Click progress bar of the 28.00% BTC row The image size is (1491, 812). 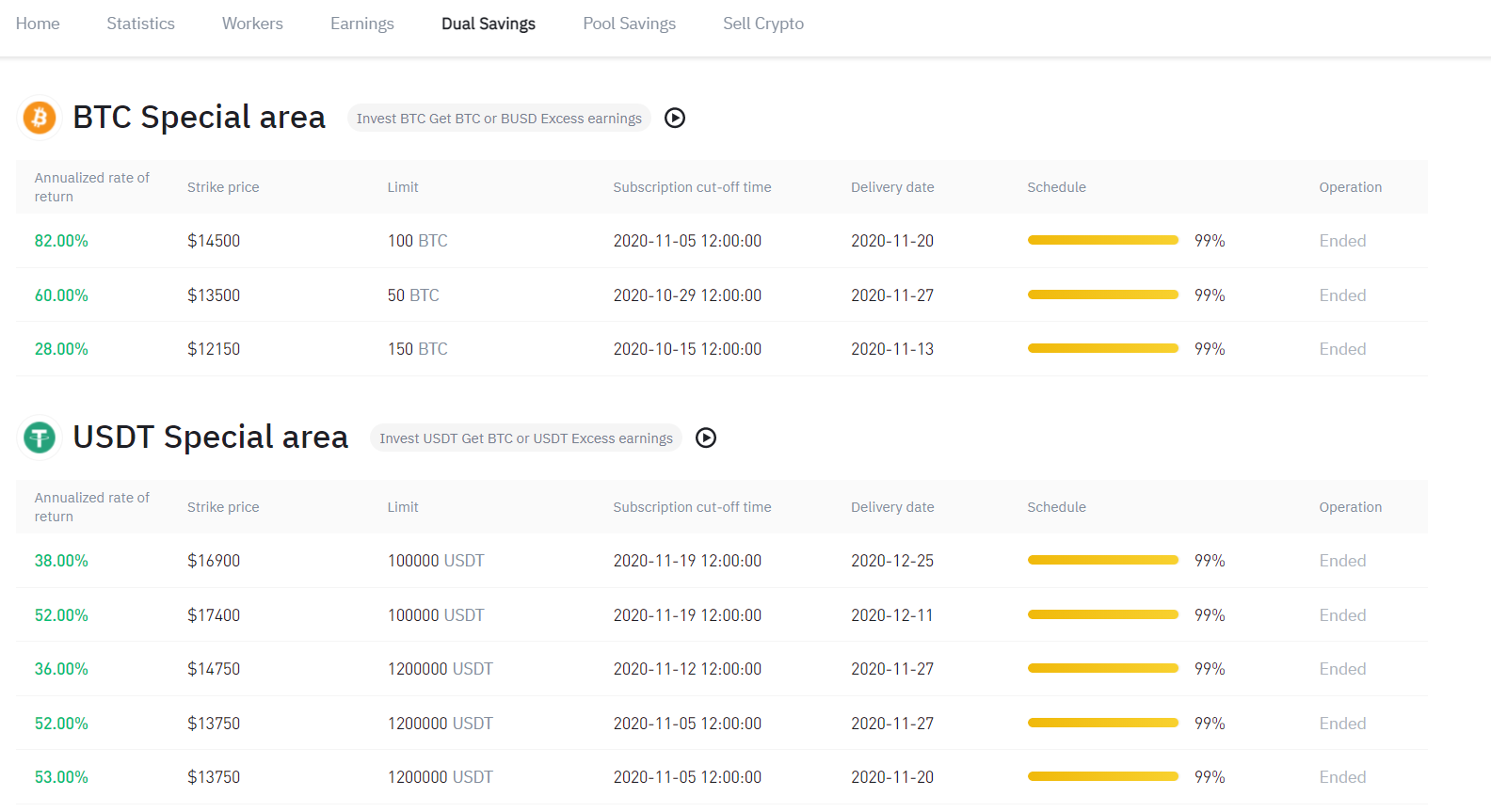coord(1103,348)
